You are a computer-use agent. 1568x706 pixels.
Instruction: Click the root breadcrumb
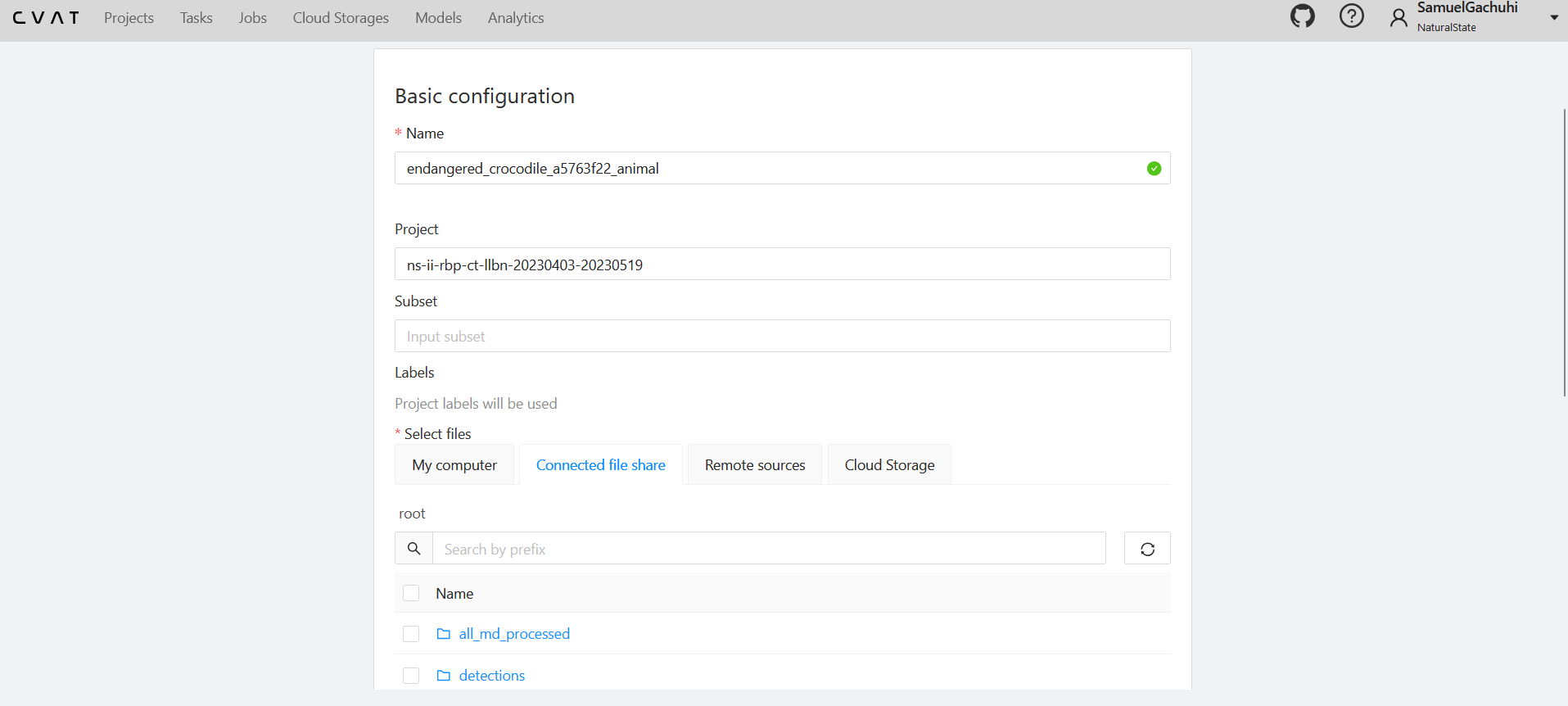pyautogui.click(x=412, y=514)
